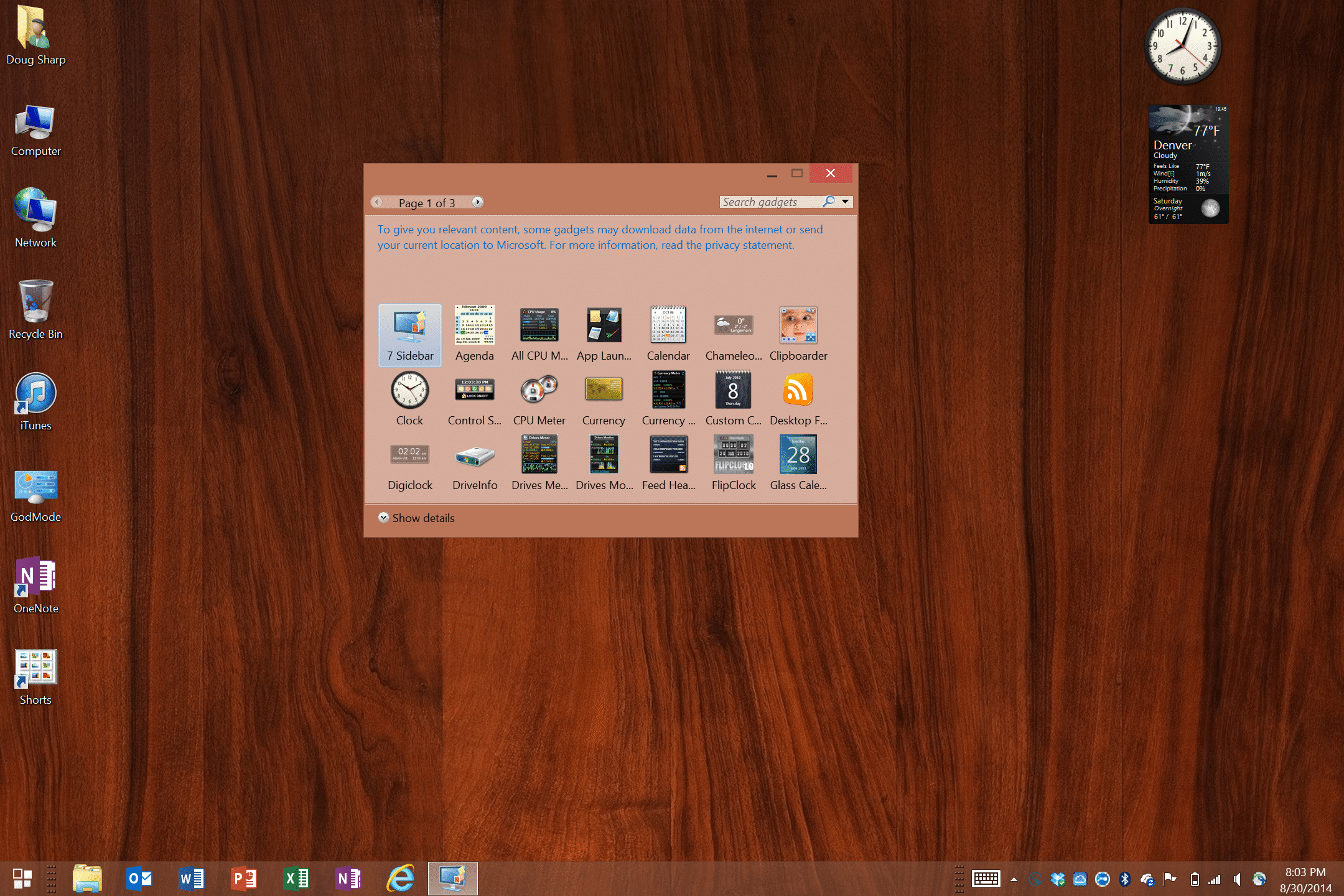Click the network signal tray icon
The image size is (1344, 896).
[x=1215, y=879]
